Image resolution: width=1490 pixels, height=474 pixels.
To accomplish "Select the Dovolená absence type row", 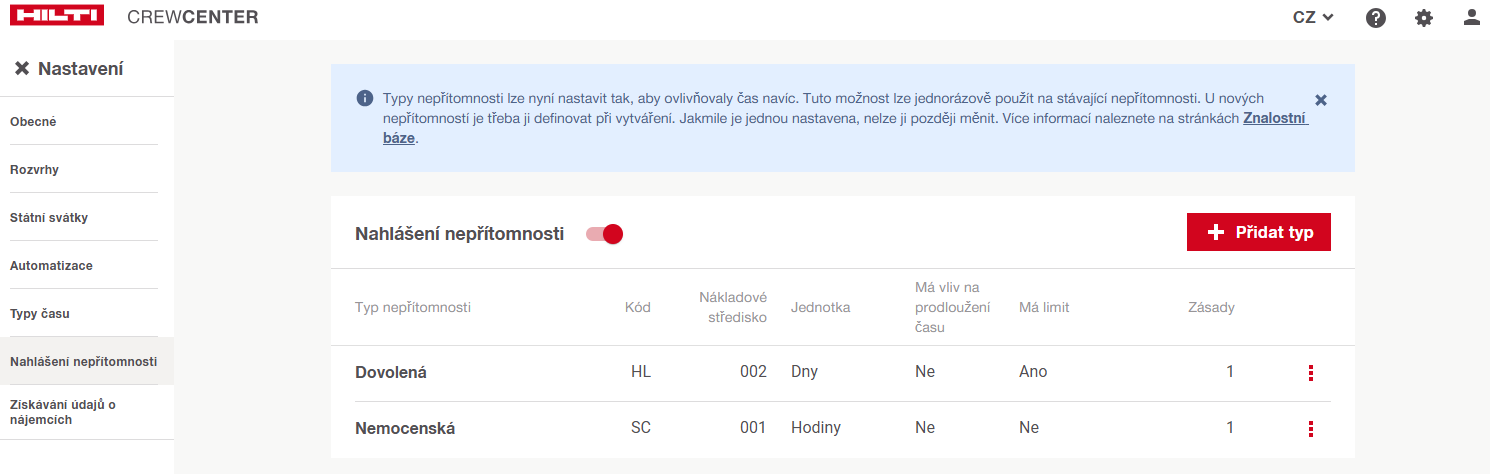I will tap(391, 373).
